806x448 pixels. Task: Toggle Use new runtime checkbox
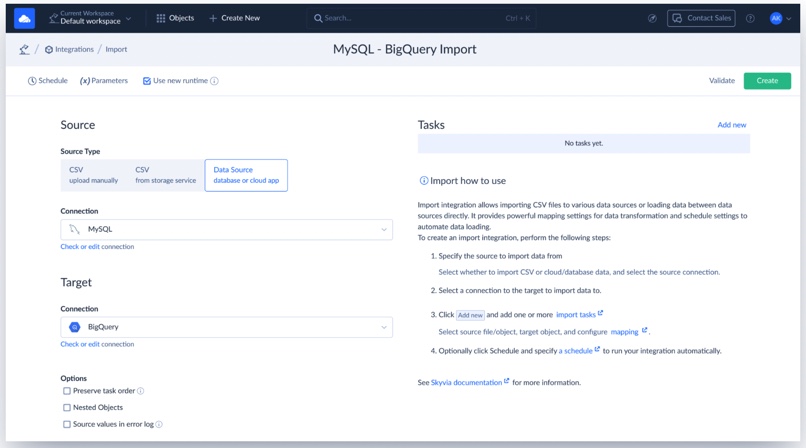(146, 81)
